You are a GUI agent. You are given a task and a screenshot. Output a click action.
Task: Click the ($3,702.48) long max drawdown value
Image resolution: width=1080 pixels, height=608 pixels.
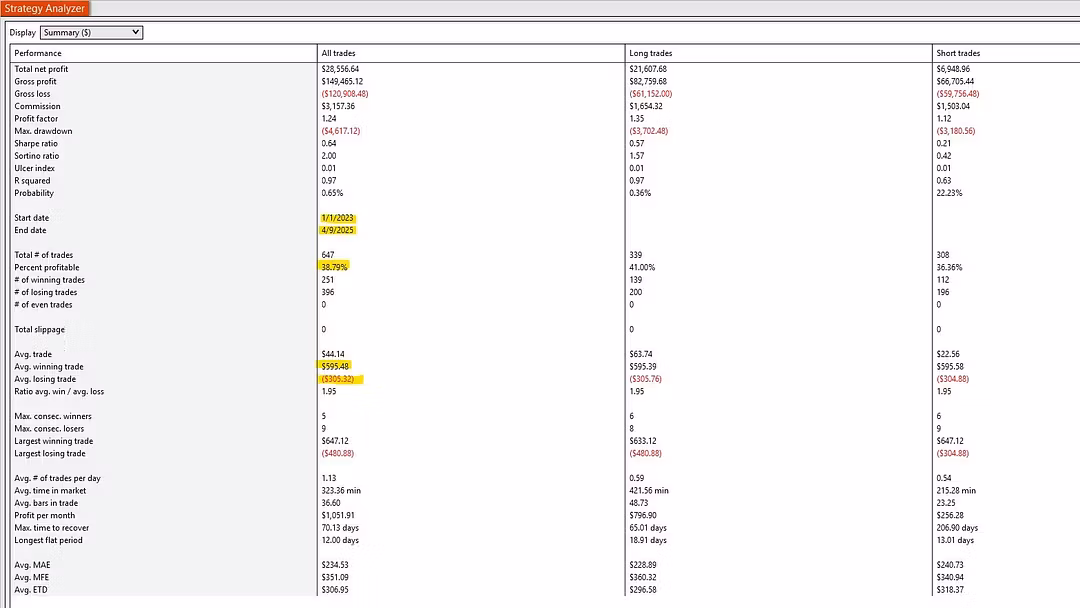click(649, 131)
